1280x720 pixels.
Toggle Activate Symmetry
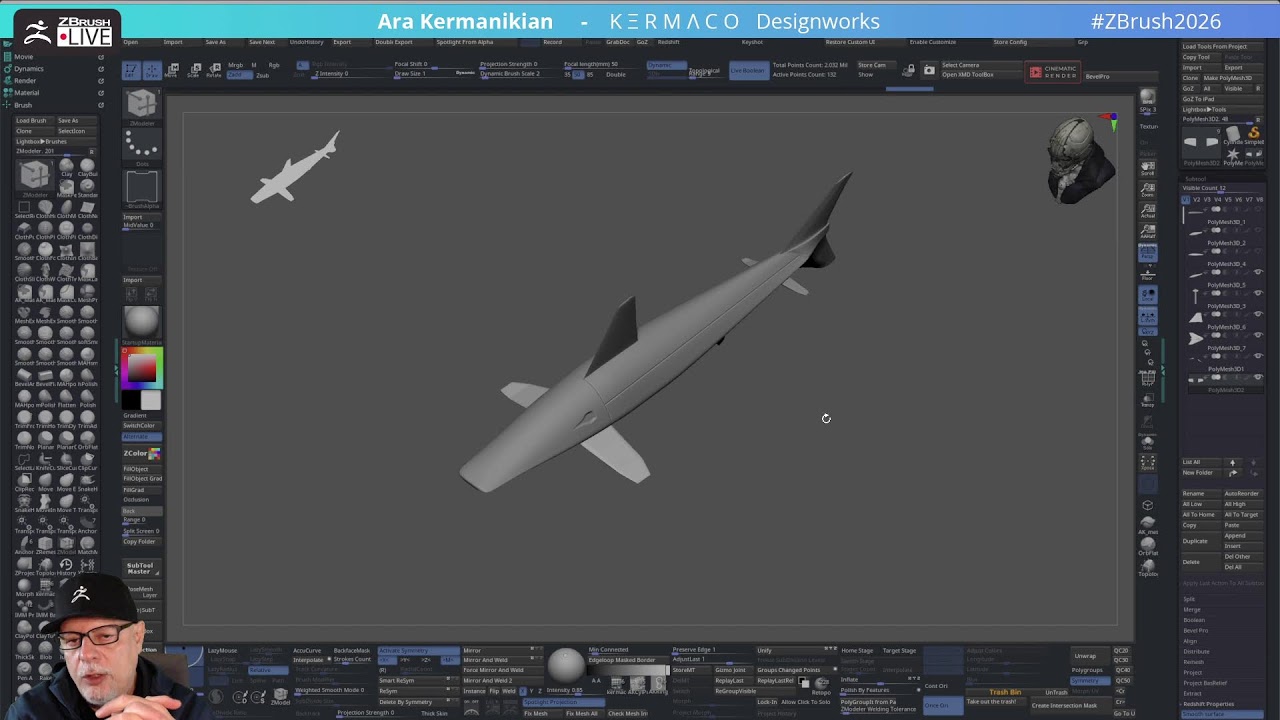(417, 651)
